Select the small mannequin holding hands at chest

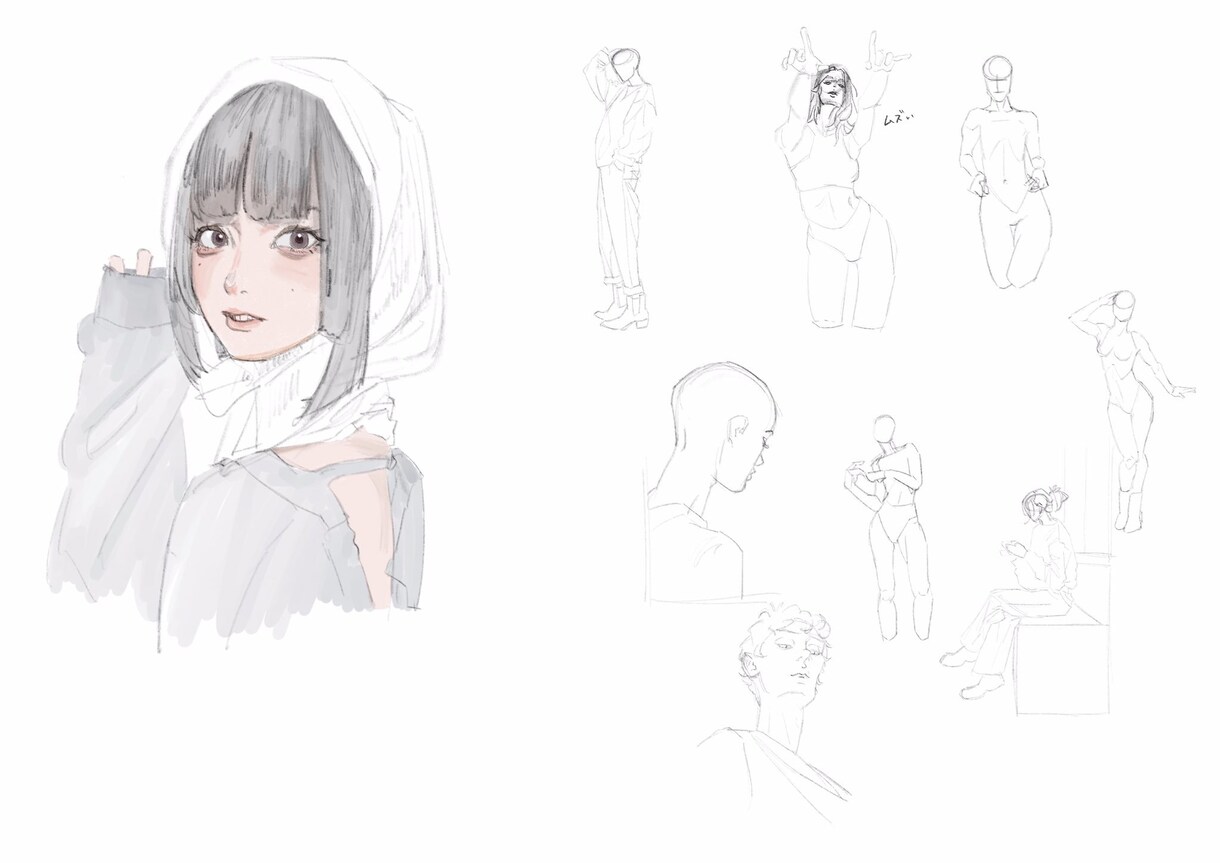click(890, 528)
